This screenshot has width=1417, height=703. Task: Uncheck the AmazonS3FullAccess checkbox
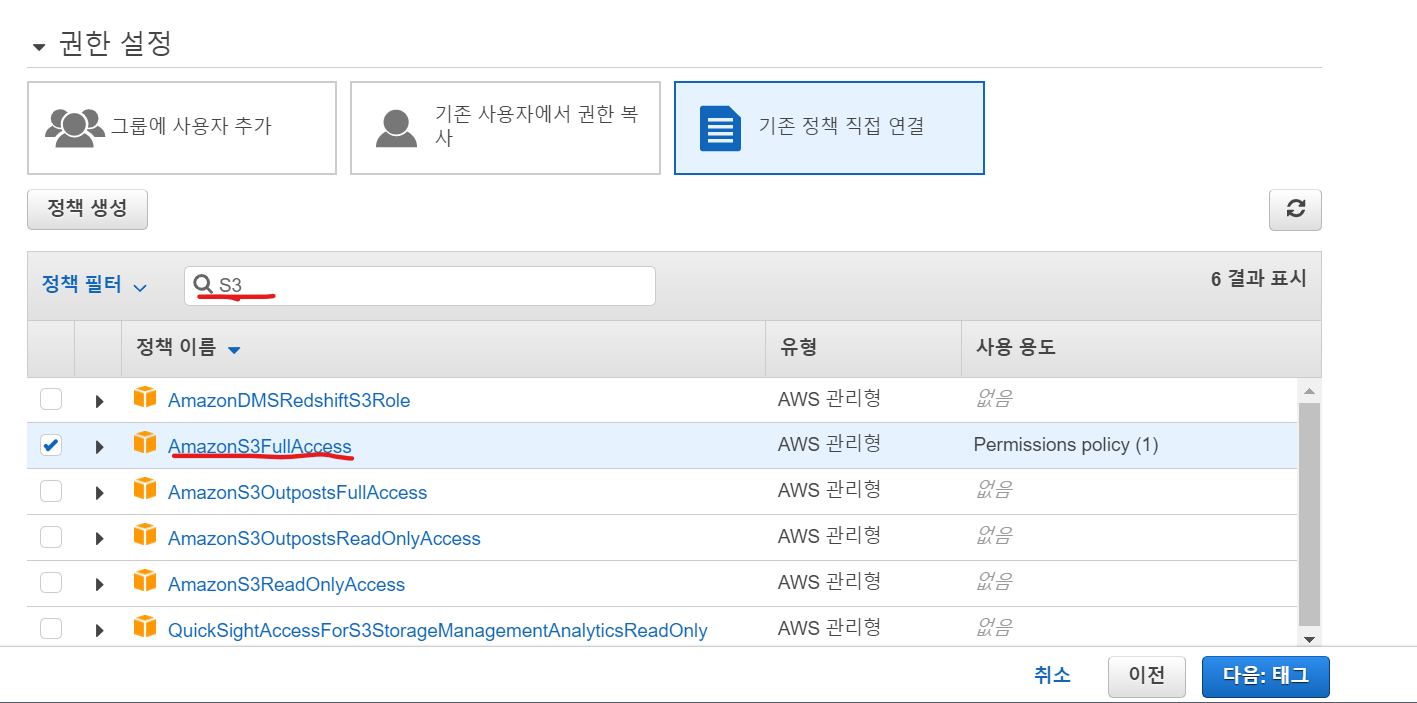(51, 446)
